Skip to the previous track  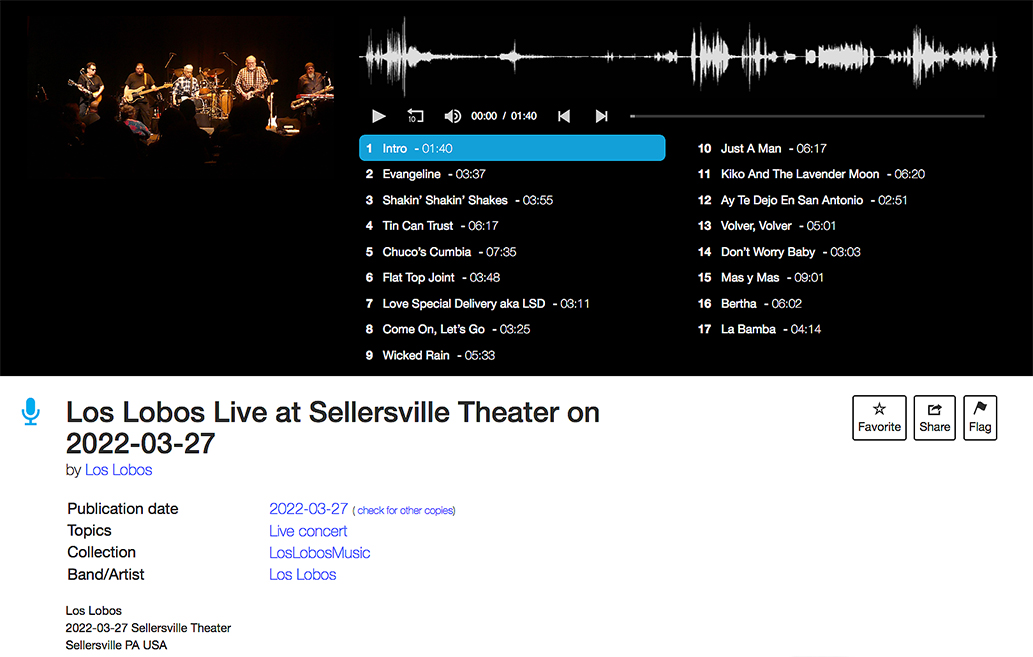[x=564, y=116]
